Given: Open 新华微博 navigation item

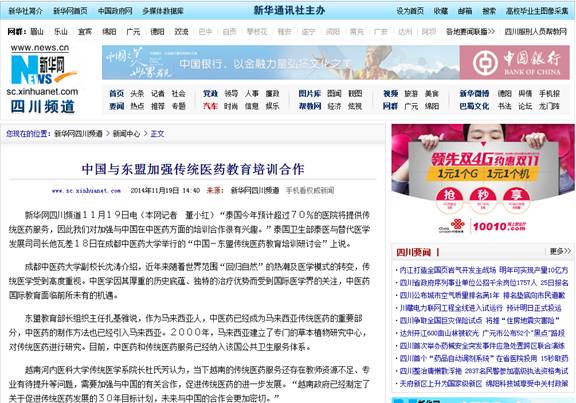Looking at the screenshot, I should click(474, 94).
